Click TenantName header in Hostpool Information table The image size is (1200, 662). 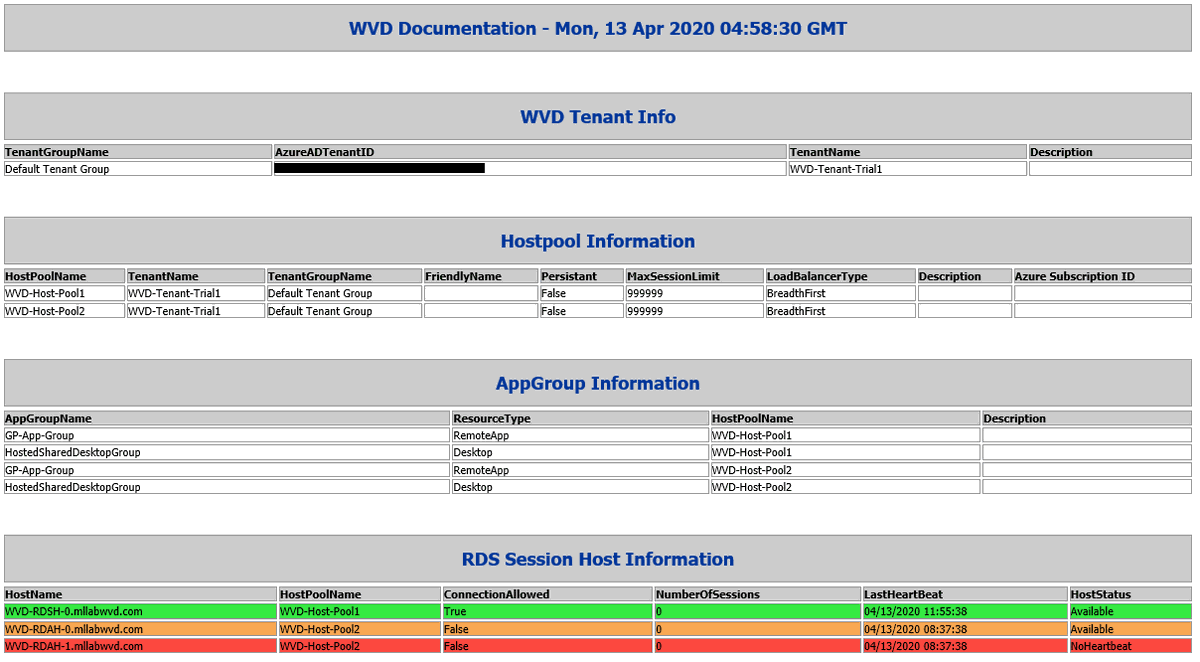tap(195, 276)
